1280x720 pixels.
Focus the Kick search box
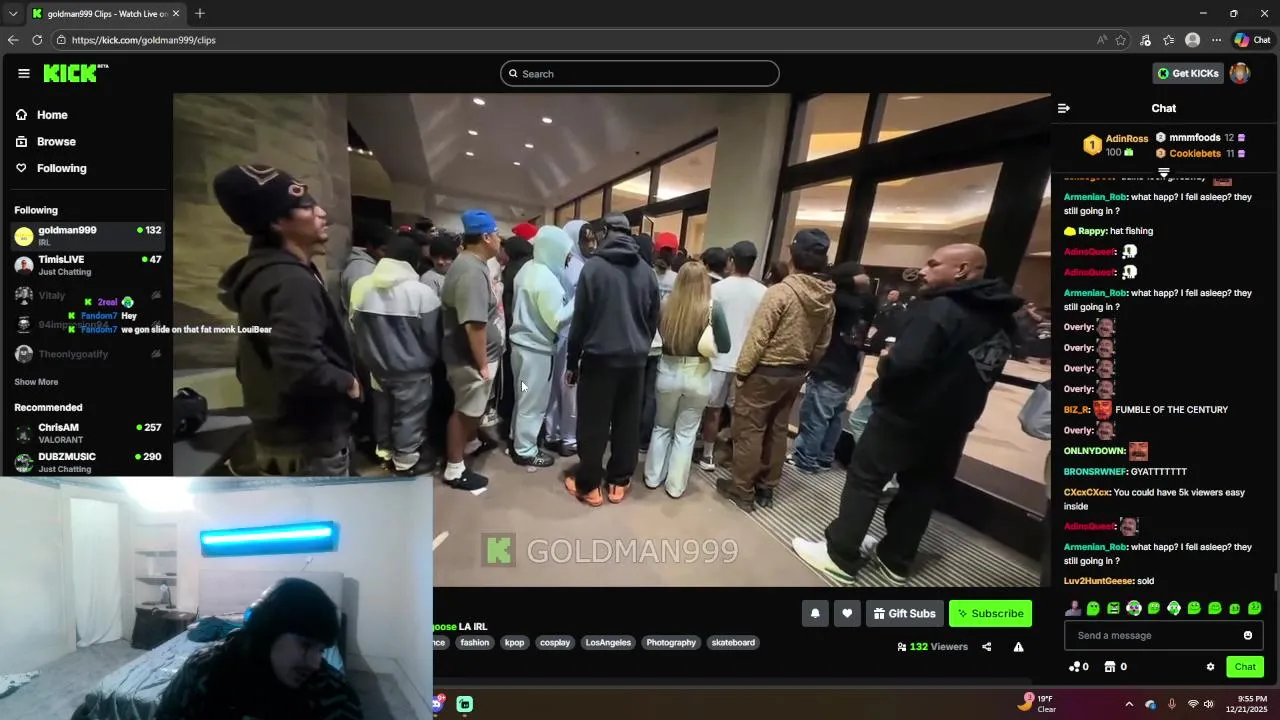(640, 73)
